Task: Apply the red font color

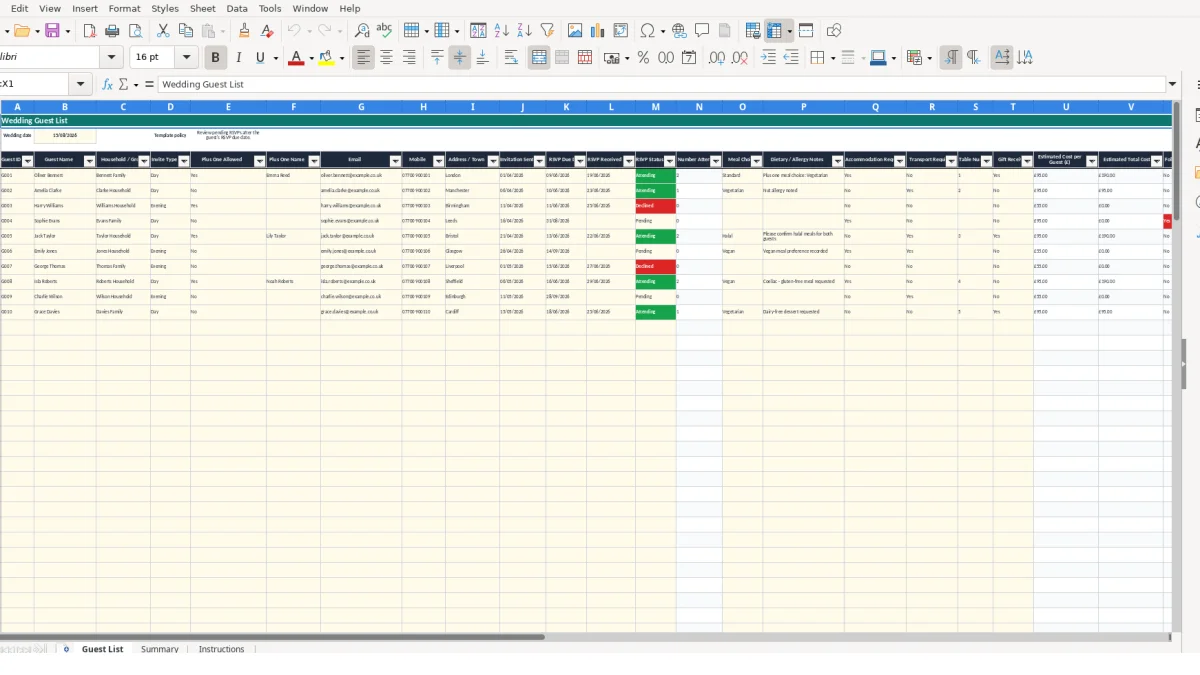Action: pos(296,58)
